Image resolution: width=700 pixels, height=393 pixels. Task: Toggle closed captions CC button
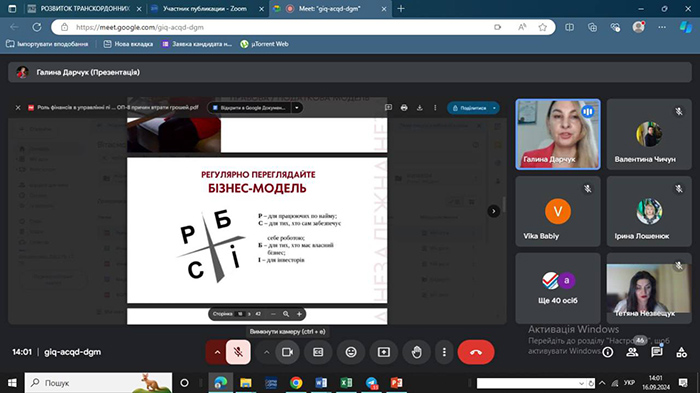[x=318, y=352]
